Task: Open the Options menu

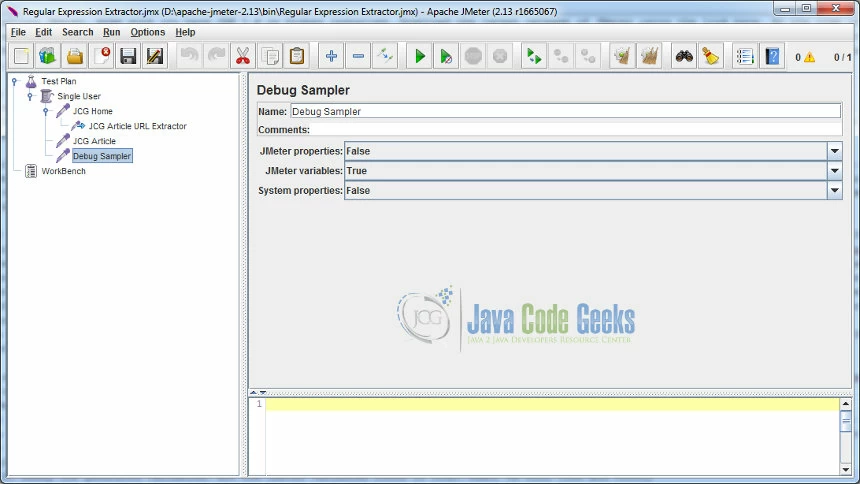Action: point(148,32)
